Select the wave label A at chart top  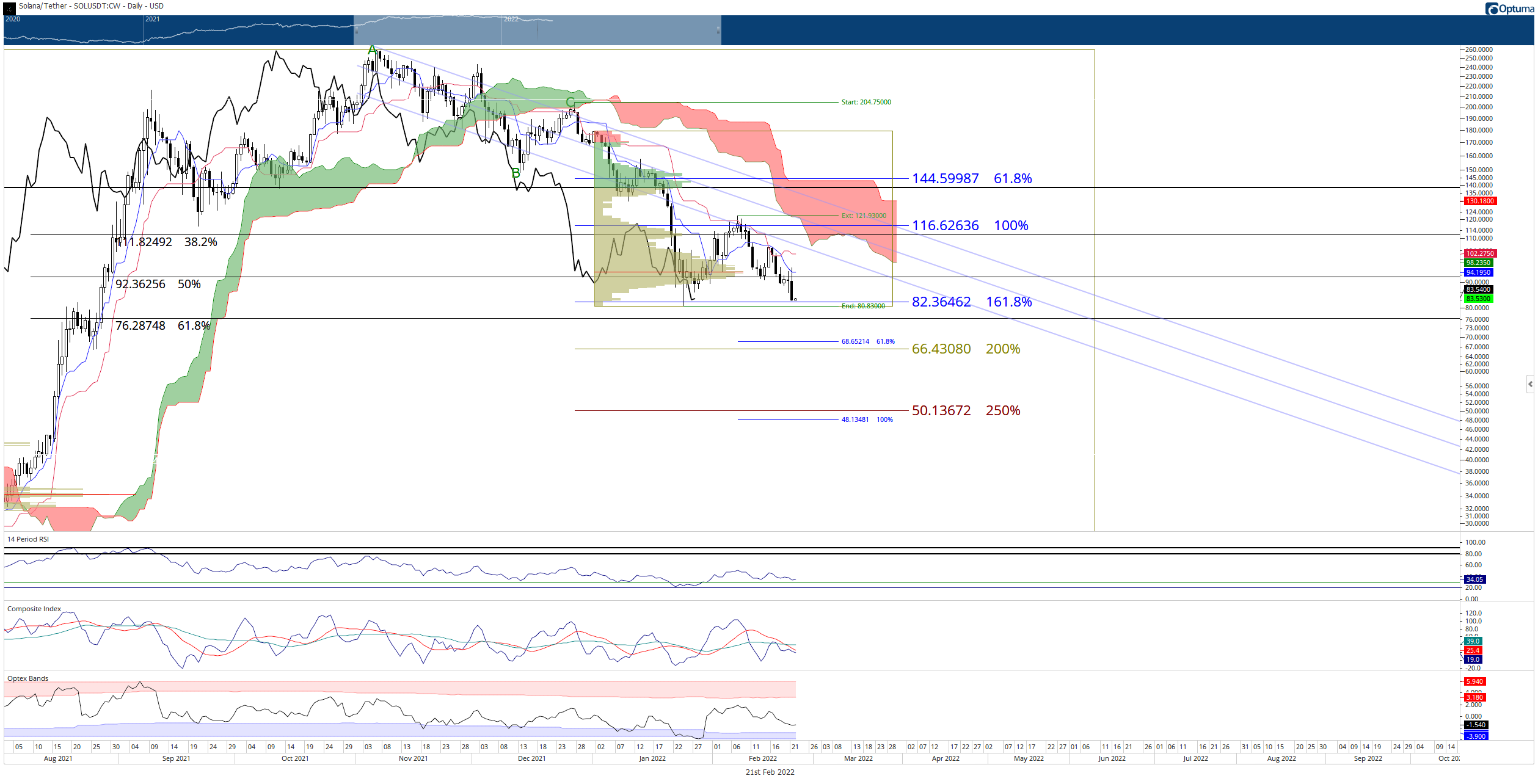[x=371, y=50]
